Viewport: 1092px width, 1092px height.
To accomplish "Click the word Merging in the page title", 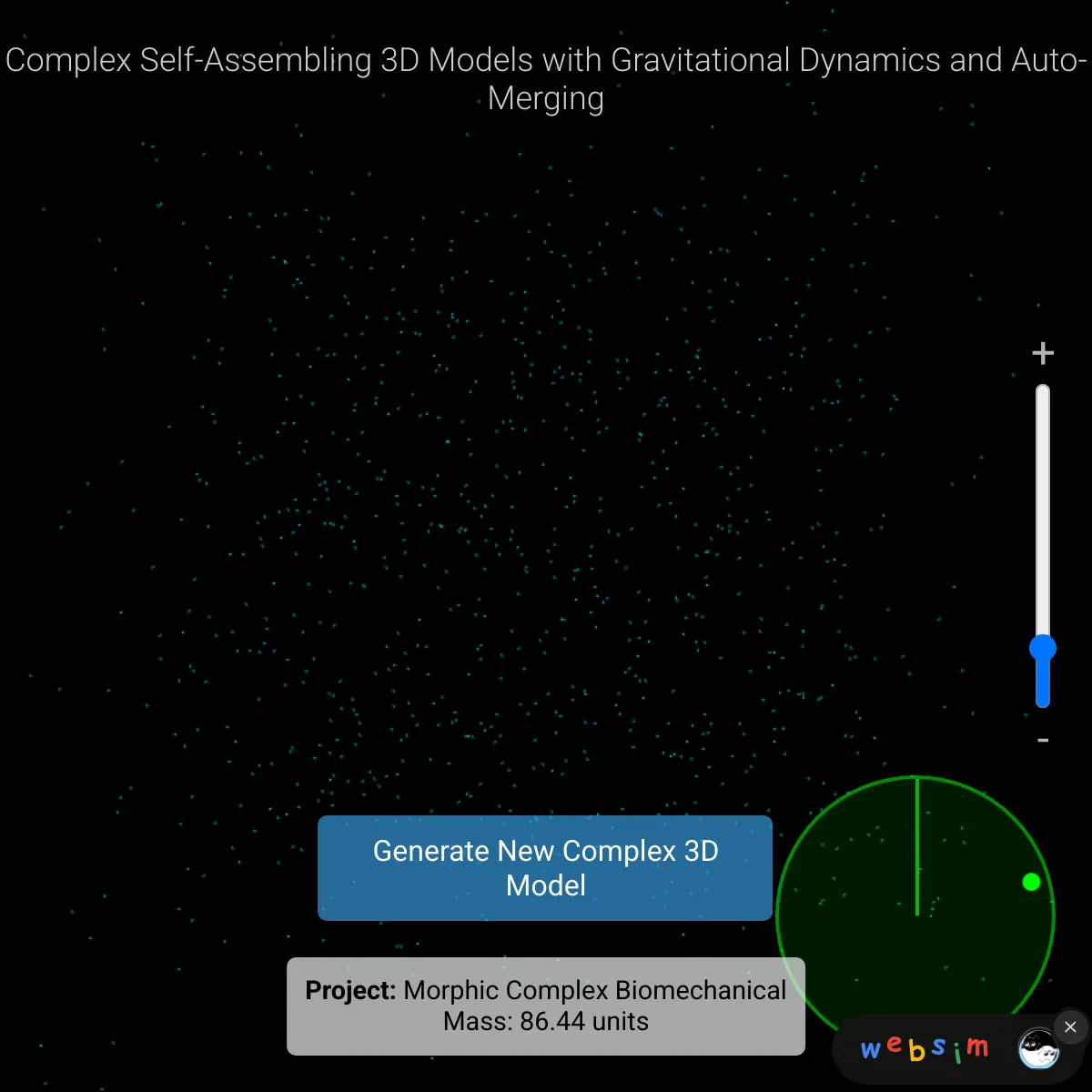I will [546, 98].
